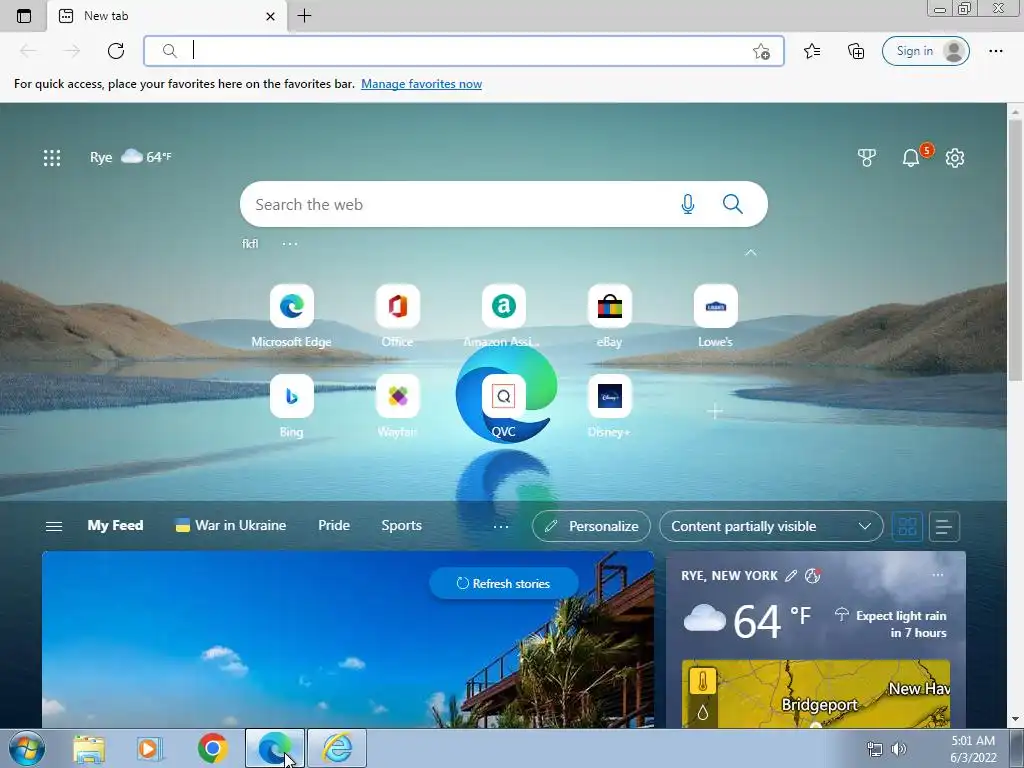1024x768 pixels.
Task: Close the New tab tab
Action: coord(270,16)
